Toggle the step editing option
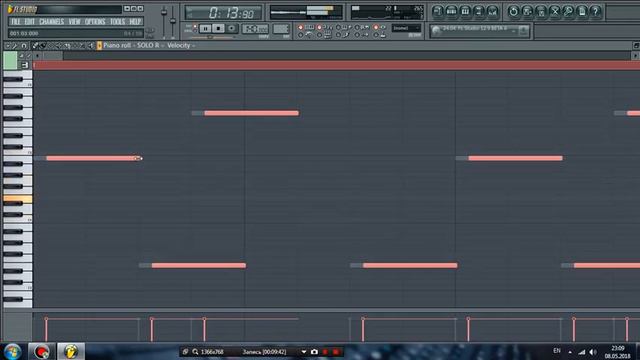 point(338,35)
